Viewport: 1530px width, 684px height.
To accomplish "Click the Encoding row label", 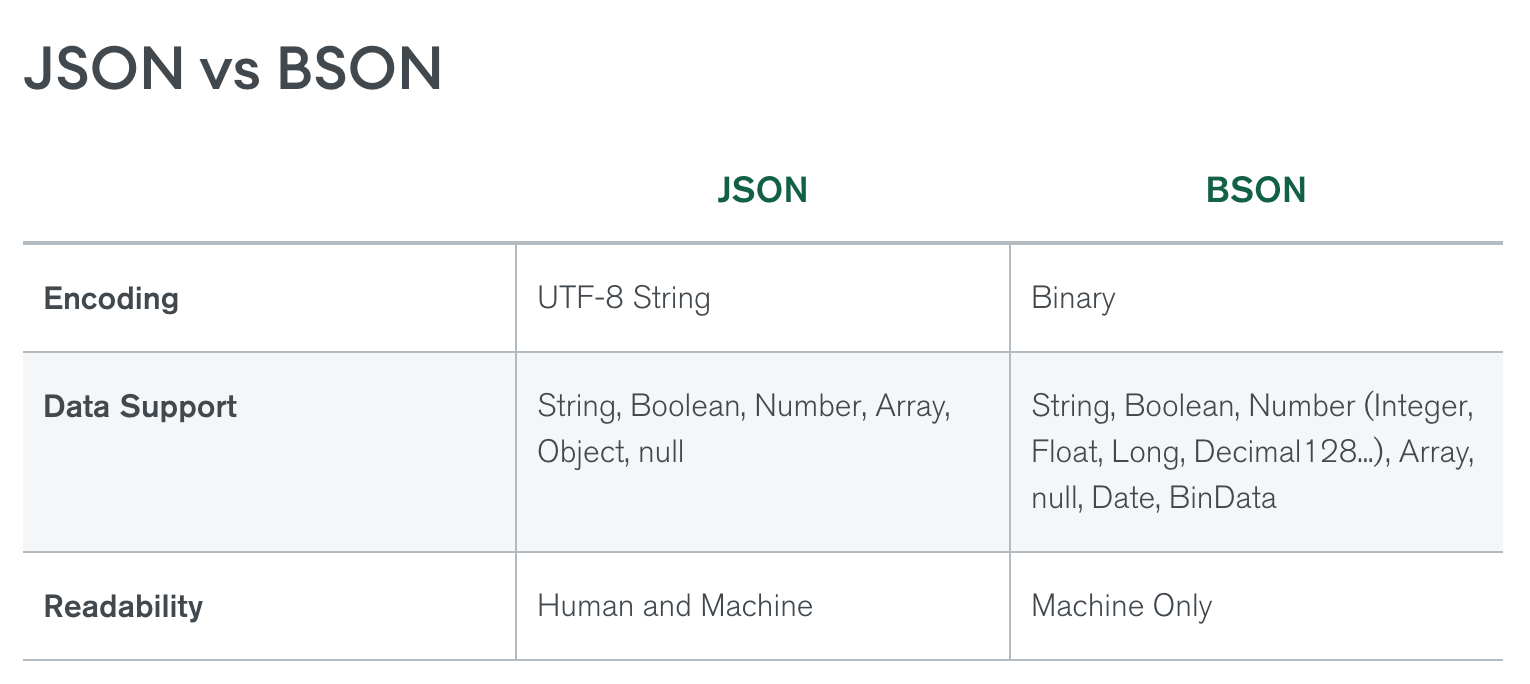I will (111, 299).
